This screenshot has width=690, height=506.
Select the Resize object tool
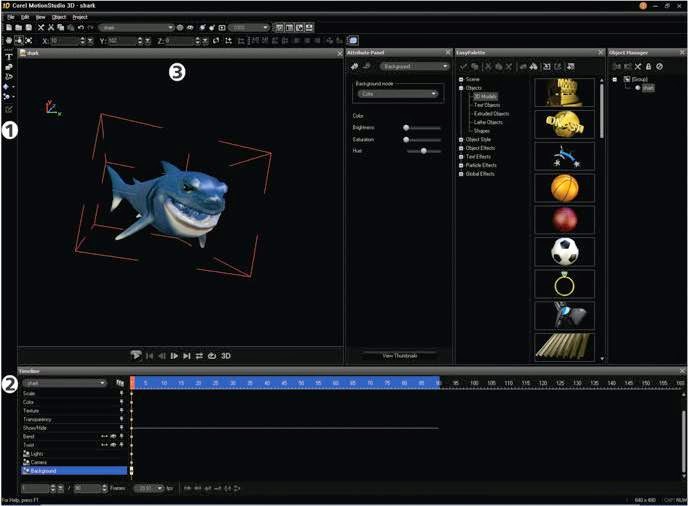[x=29, y=40]
